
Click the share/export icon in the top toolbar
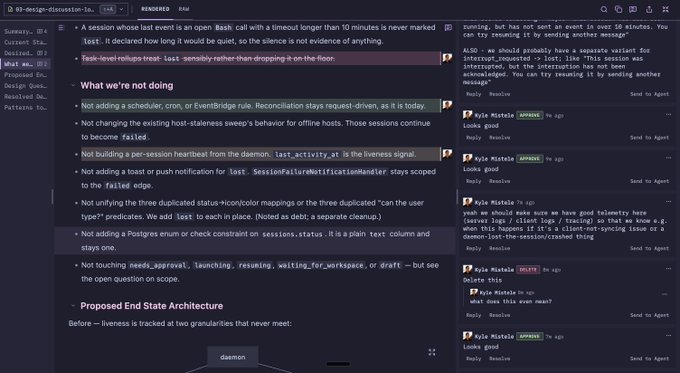coord(649,9)
